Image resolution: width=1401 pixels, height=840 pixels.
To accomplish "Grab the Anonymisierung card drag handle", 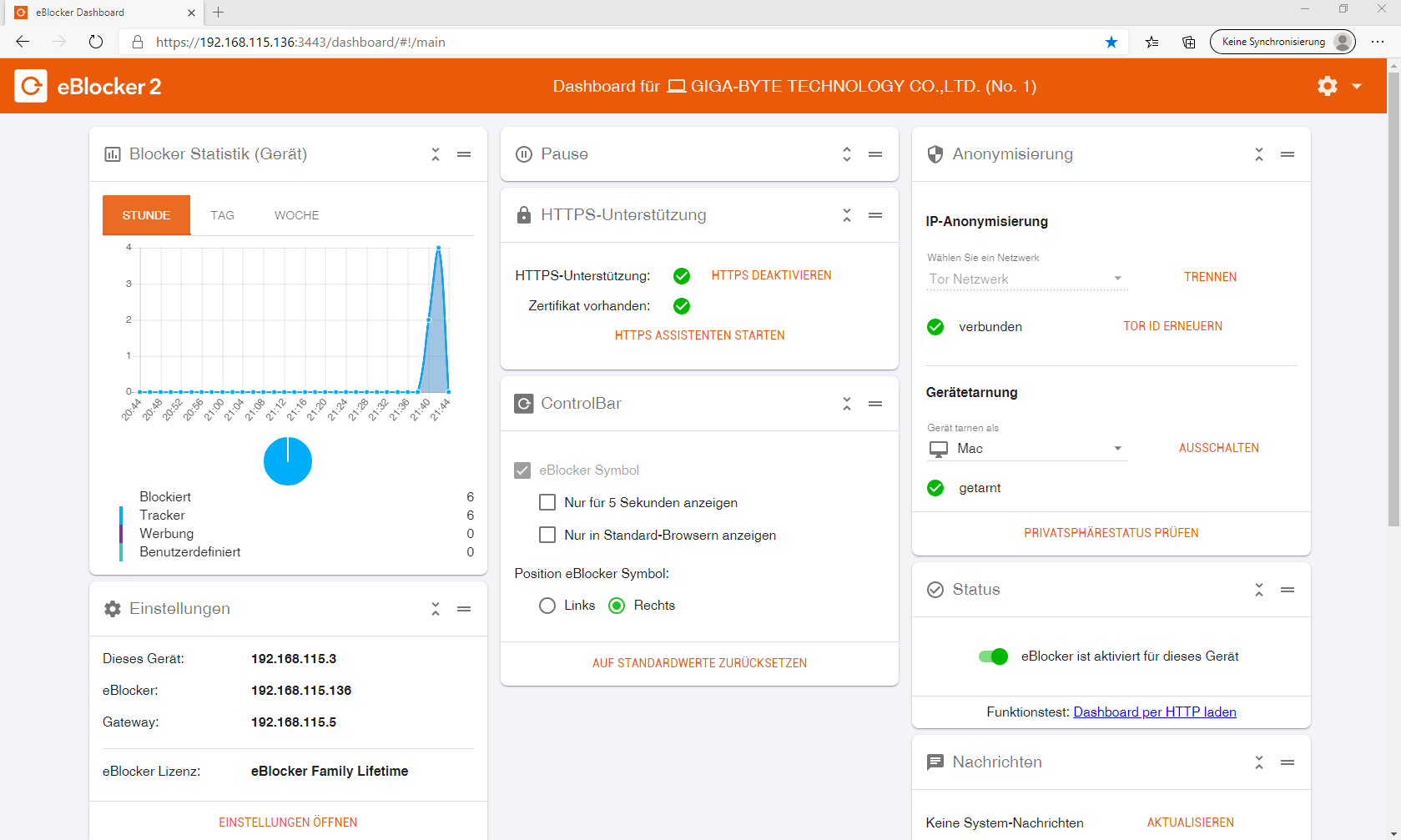I will point(1288,154).
